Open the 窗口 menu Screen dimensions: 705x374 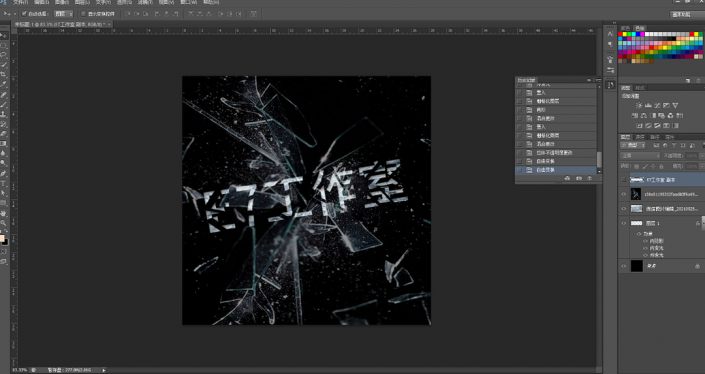click(188, 2)
